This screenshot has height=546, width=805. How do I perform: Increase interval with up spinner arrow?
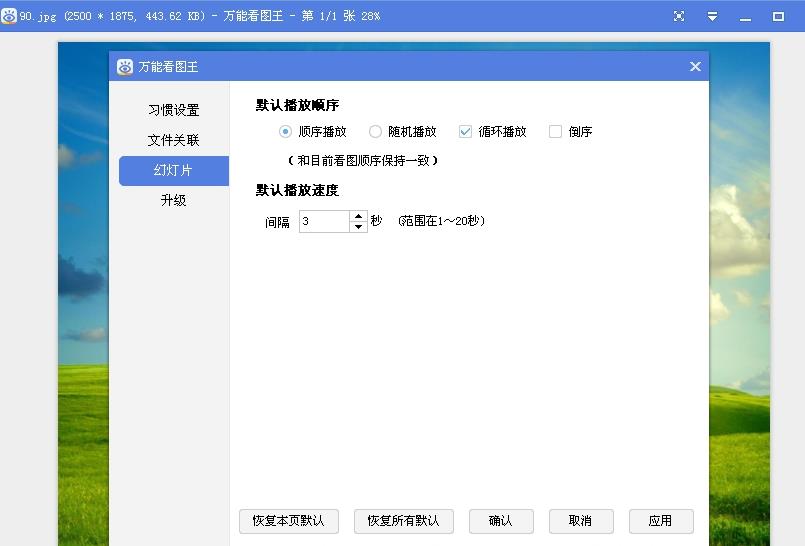[358, 216]
